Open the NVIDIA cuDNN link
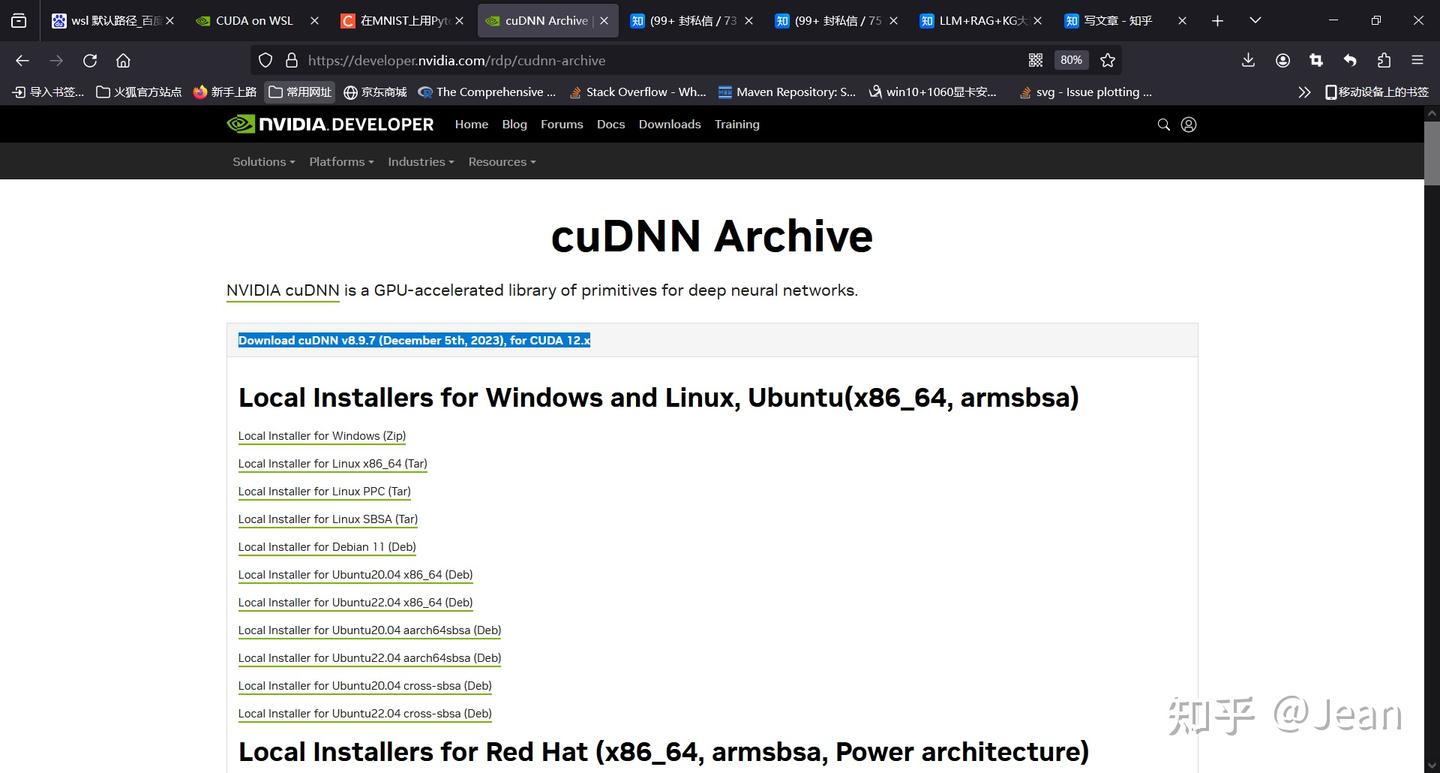The width and height of the screenshot is (1440, 773). 282,290
